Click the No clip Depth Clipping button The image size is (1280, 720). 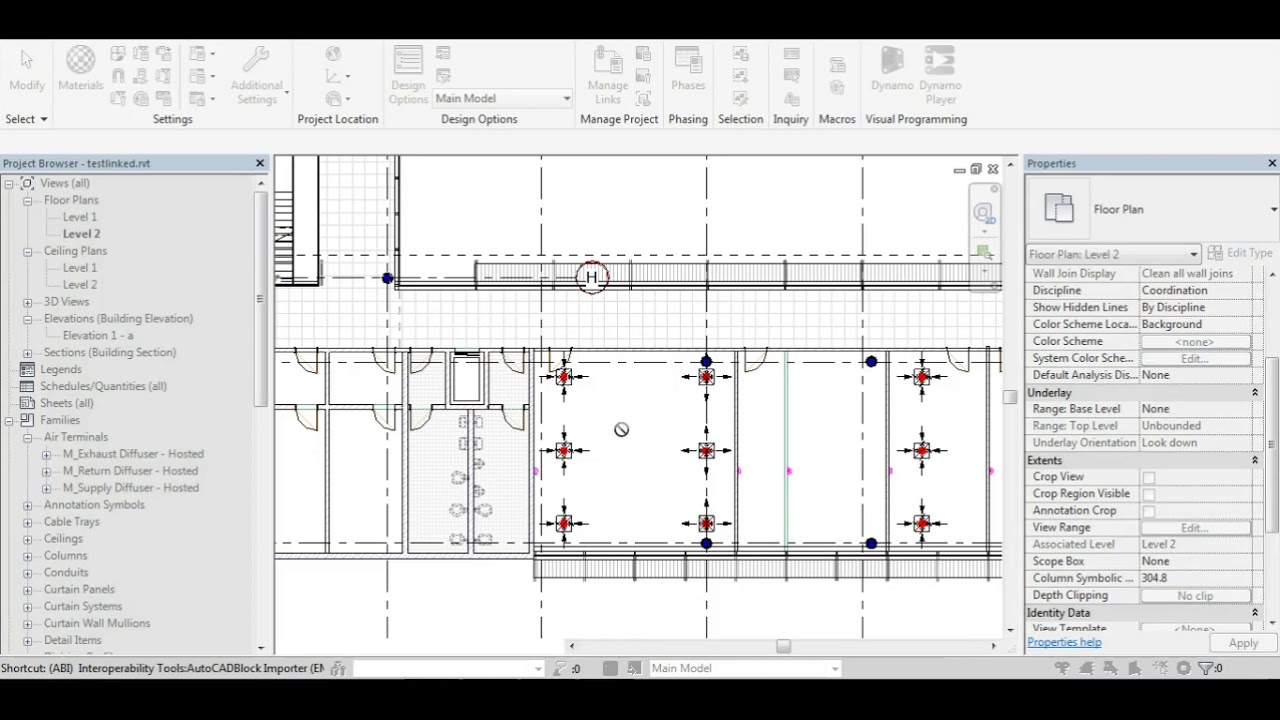coord(1194,596)
